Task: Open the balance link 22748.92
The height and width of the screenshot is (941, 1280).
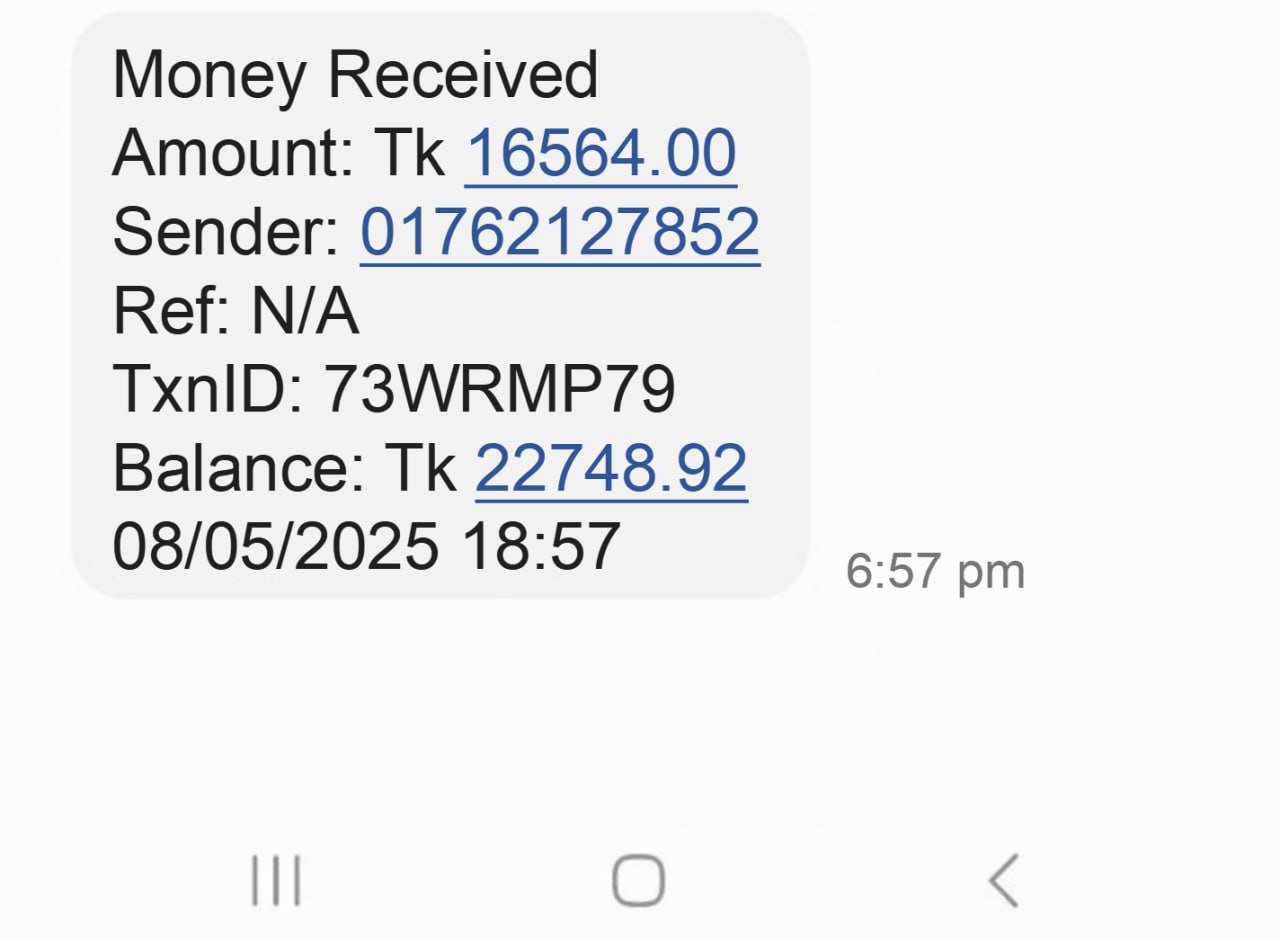Action: click(x=611, y=468)
